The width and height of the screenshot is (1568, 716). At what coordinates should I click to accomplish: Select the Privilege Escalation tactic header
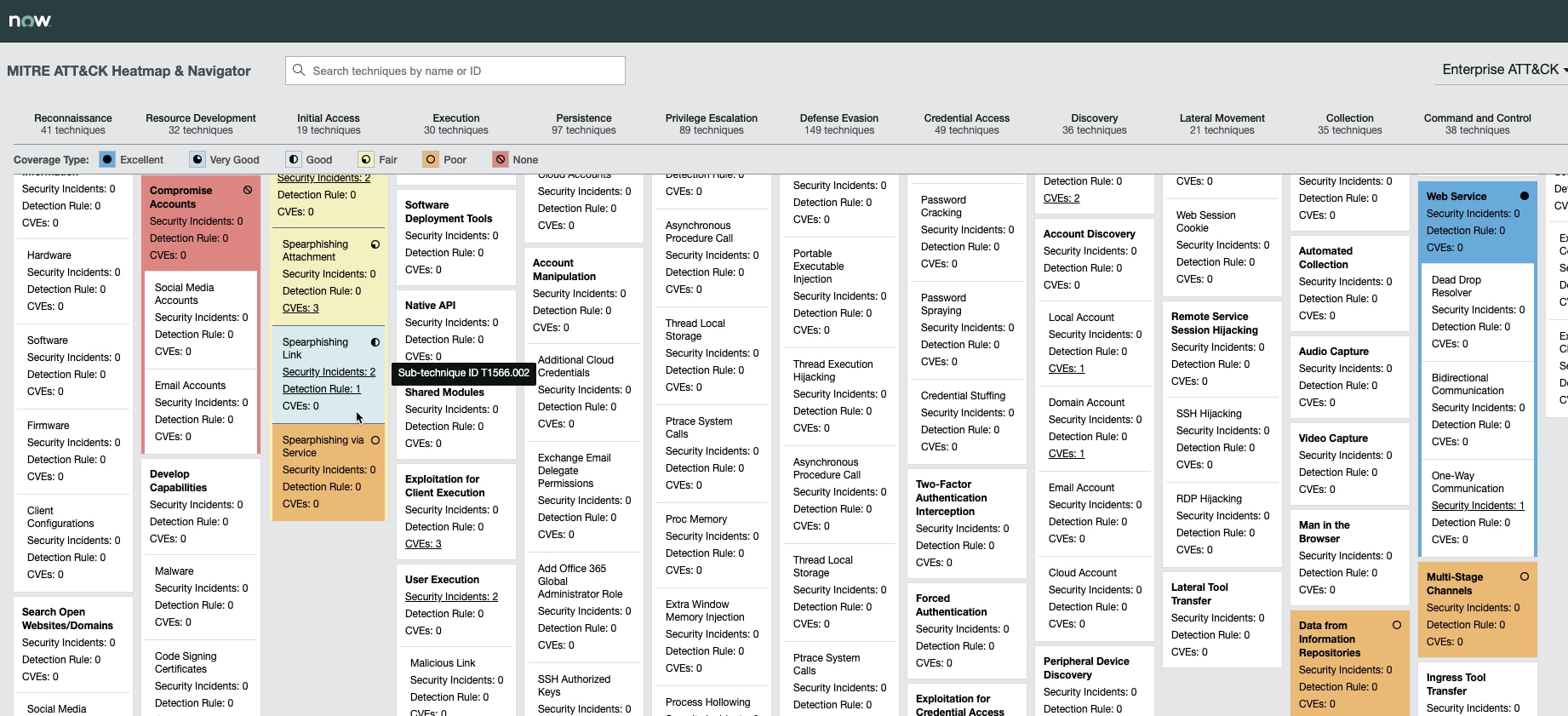point(712,124)
